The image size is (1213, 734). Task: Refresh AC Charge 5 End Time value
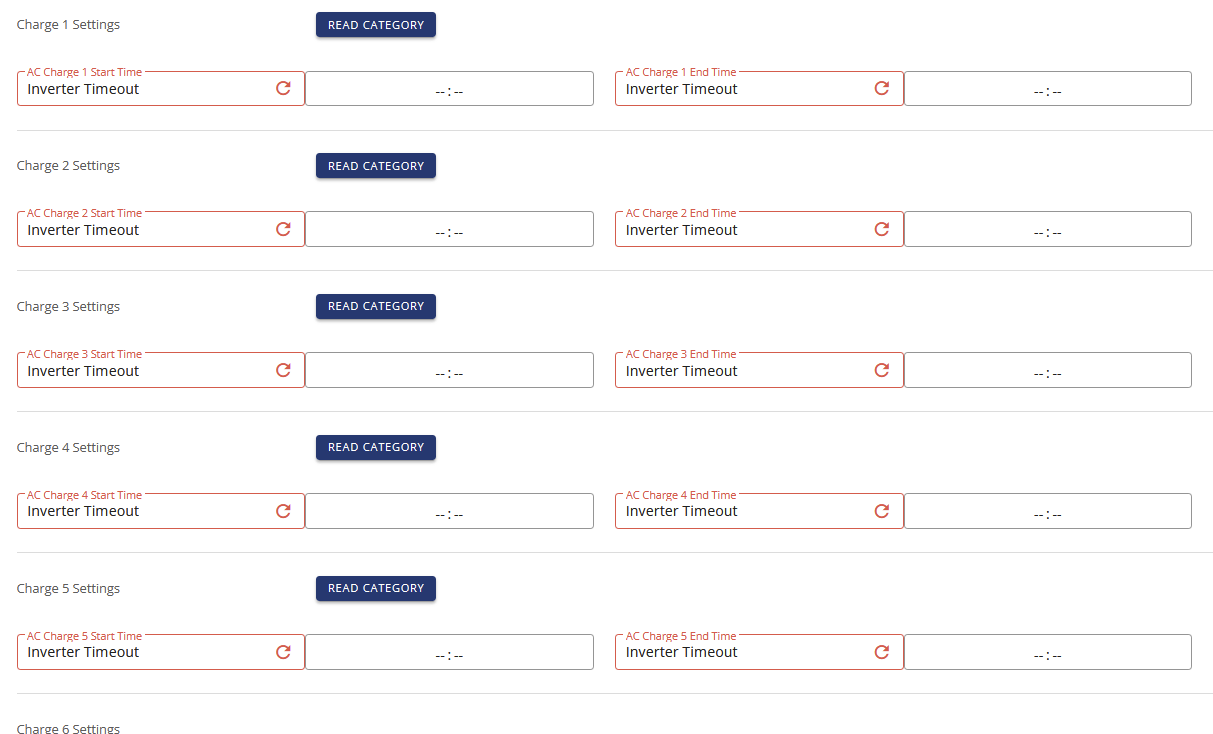tap(882, 652)
